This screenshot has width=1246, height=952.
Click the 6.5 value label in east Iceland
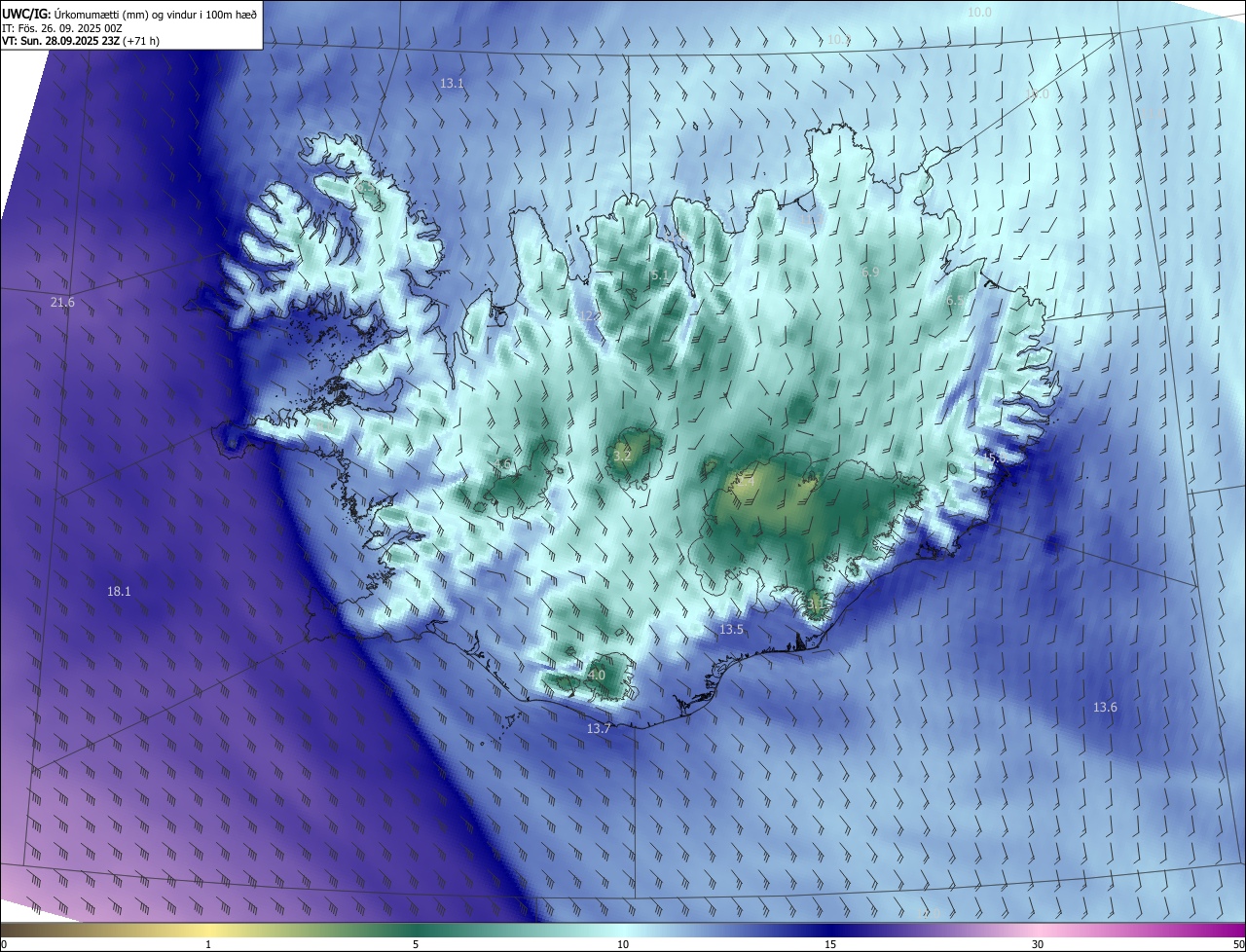coord(955,301)
